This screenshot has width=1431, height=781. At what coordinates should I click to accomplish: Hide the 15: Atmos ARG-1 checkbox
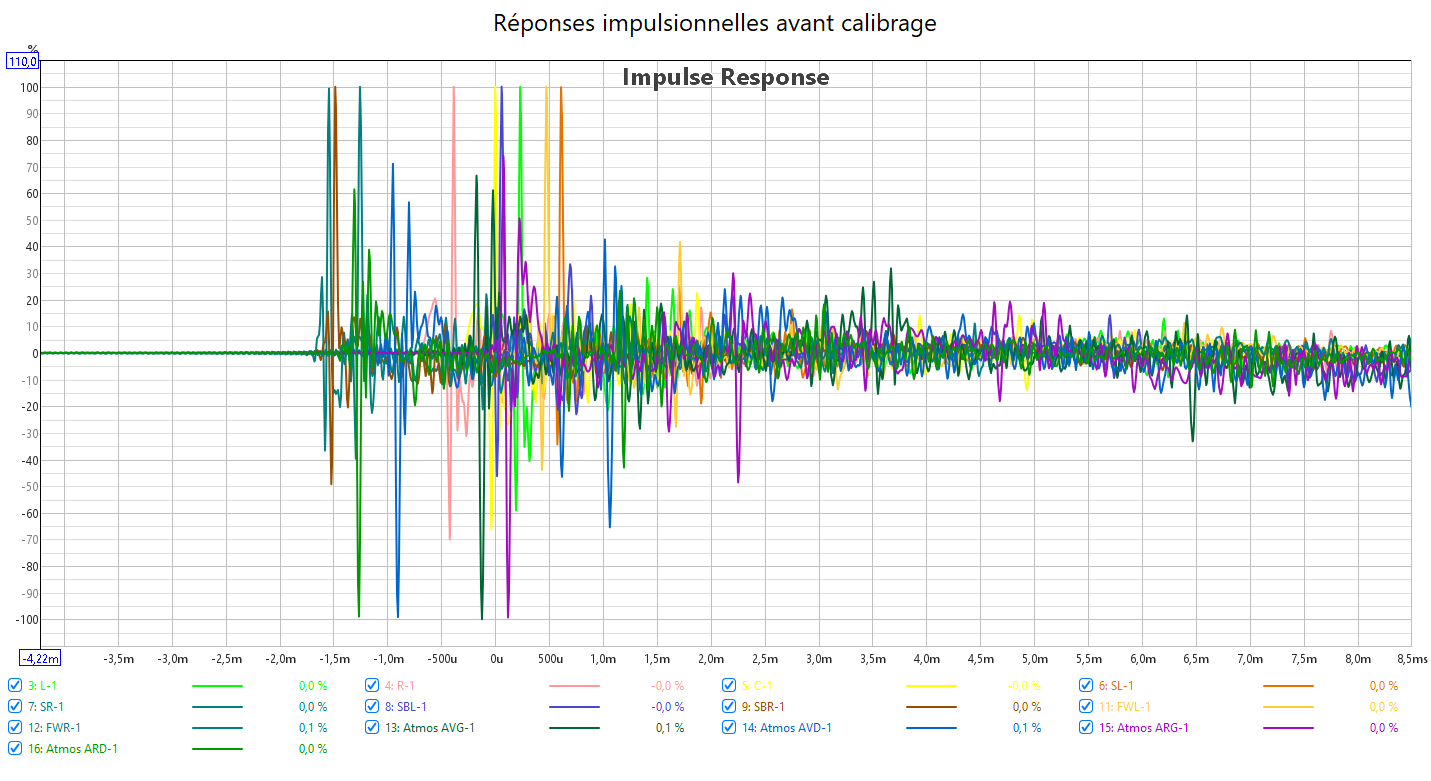(x=1087, y=728)
